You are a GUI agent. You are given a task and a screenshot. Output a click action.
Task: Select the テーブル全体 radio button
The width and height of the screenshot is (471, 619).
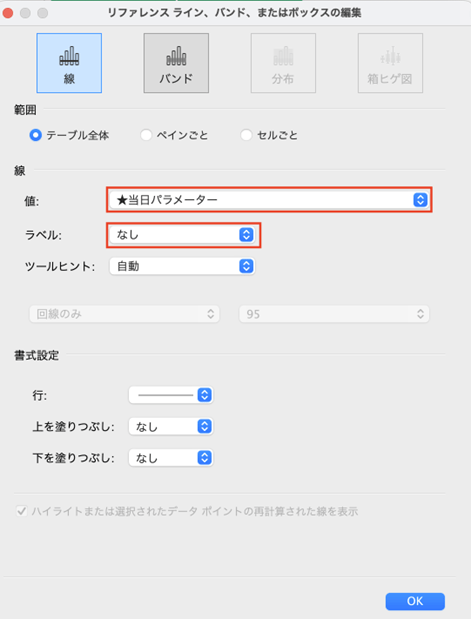click(36, 135)
